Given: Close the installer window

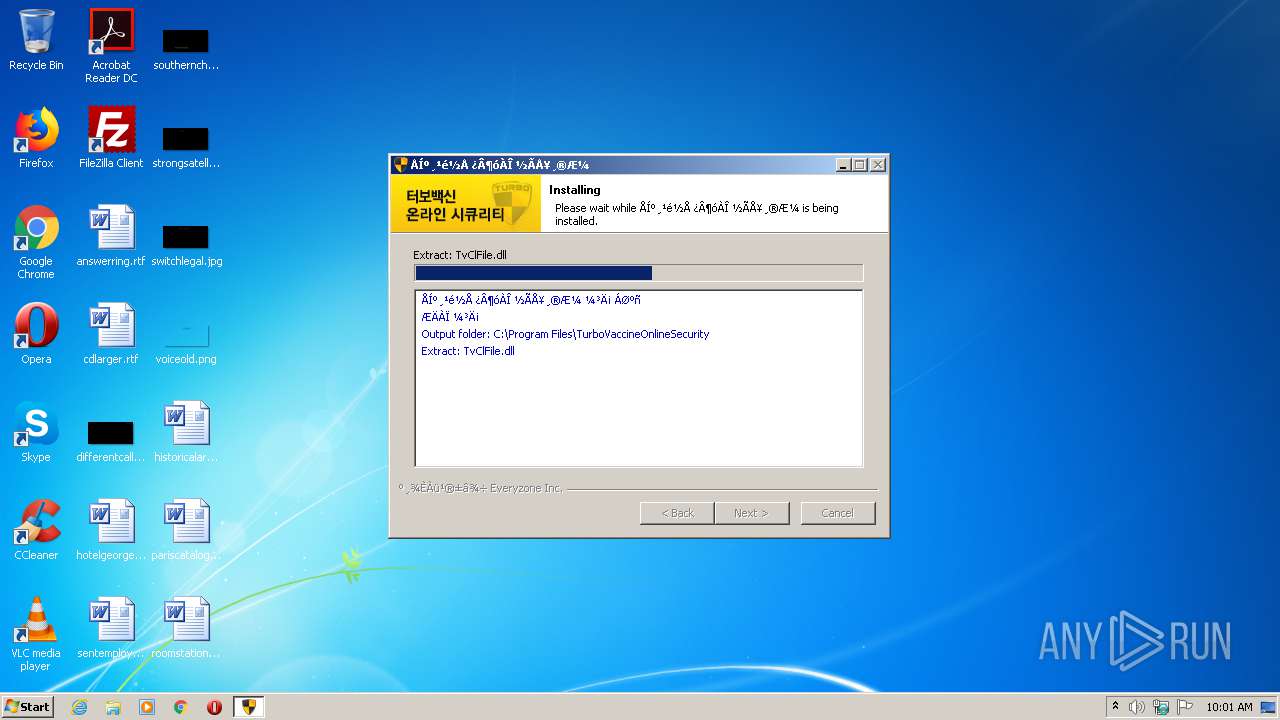Looking at the screenshot, I should click(877, 165).
